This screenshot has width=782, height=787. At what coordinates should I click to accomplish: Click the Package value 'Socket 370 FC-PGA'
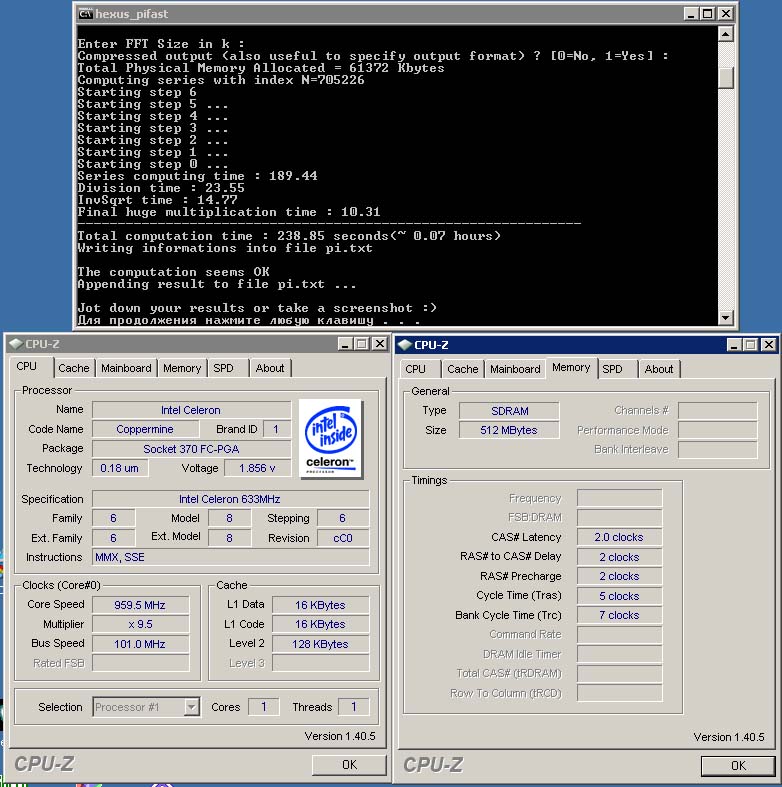191,449
